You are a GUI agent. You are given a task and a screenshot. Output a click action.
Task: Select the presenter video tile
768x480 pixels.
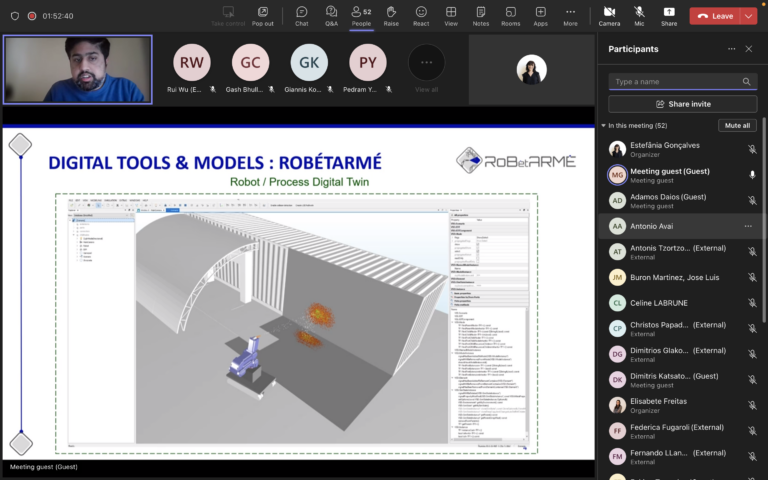78,70
